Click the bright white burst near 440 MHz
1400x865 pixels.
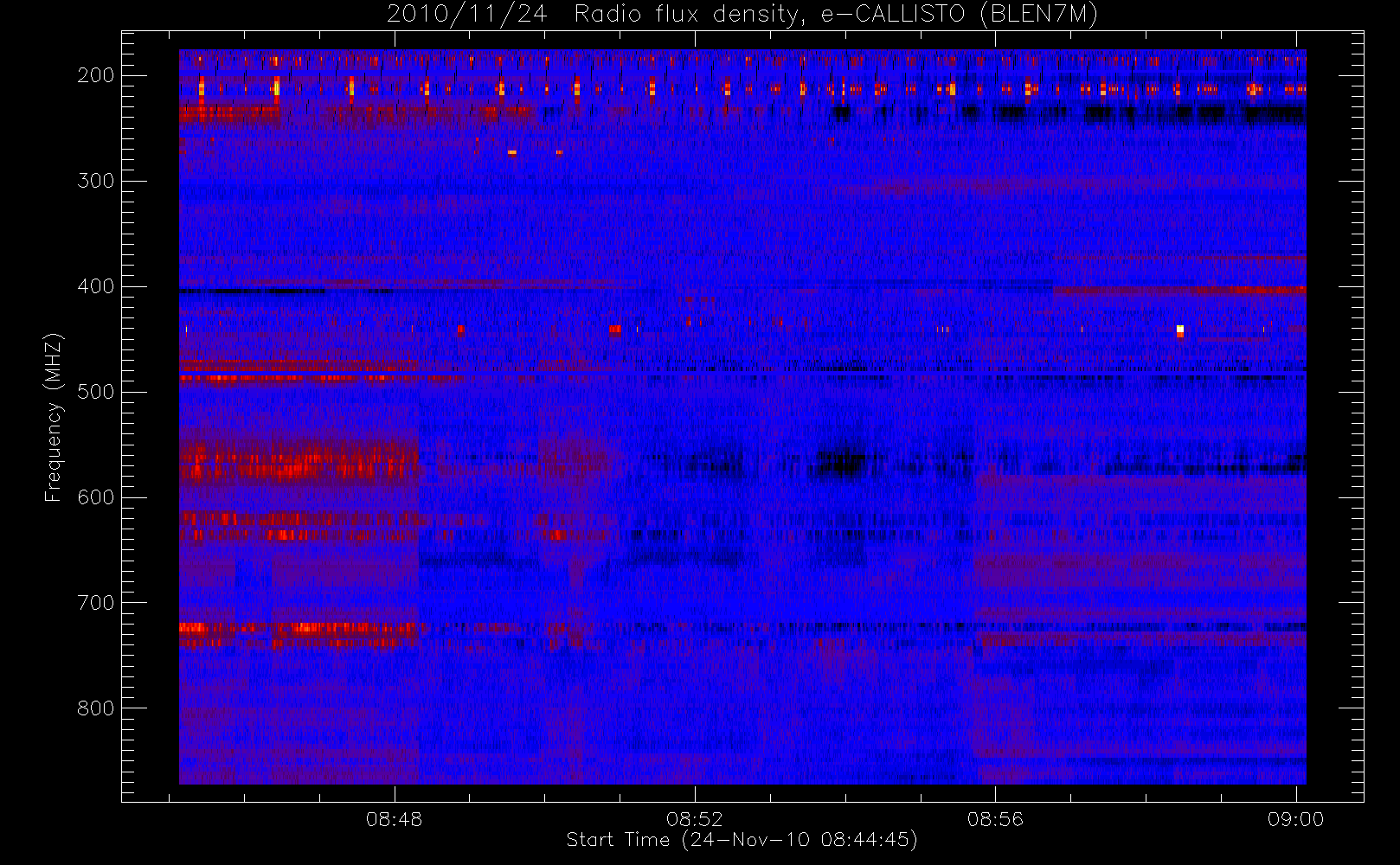coord(1179,330)
